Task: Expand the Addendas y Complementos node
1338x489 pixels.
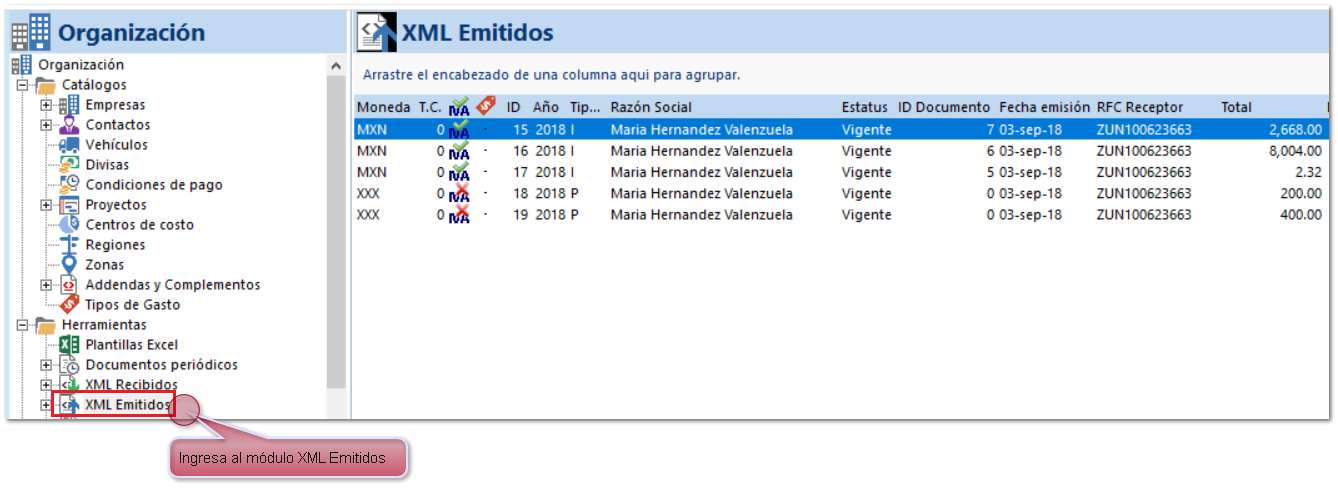Action: tap(46, 285)
